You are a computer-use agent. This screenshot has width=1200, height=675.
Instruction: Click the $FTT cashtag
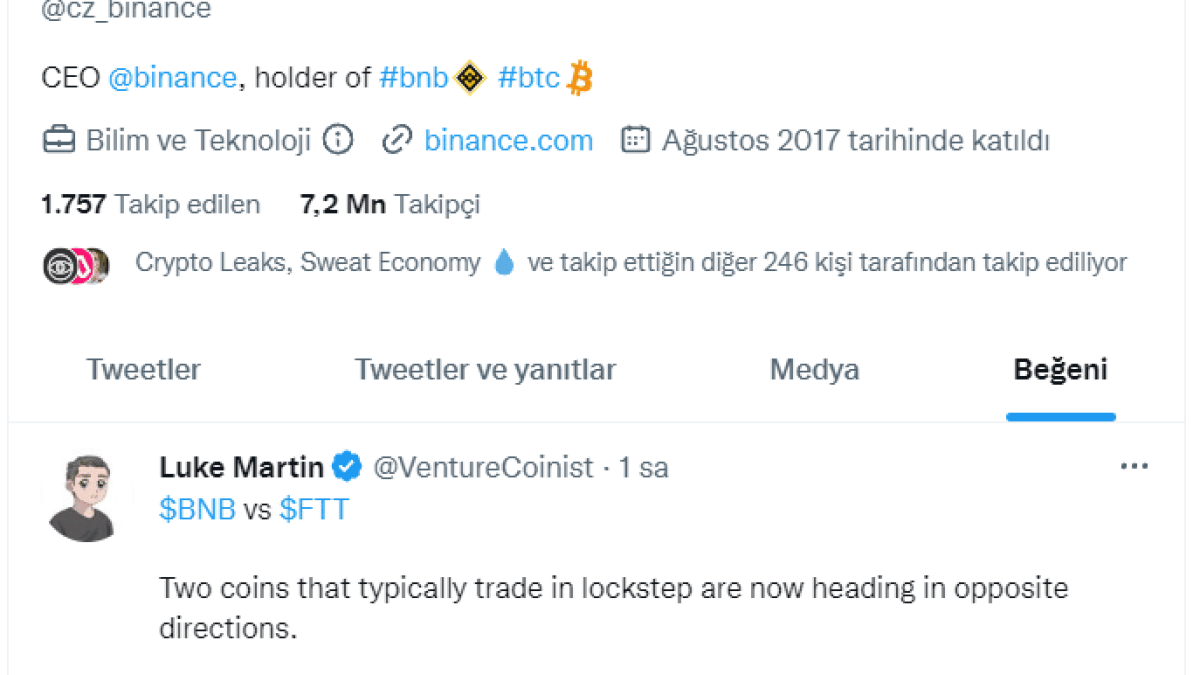[x=314, y=510]
